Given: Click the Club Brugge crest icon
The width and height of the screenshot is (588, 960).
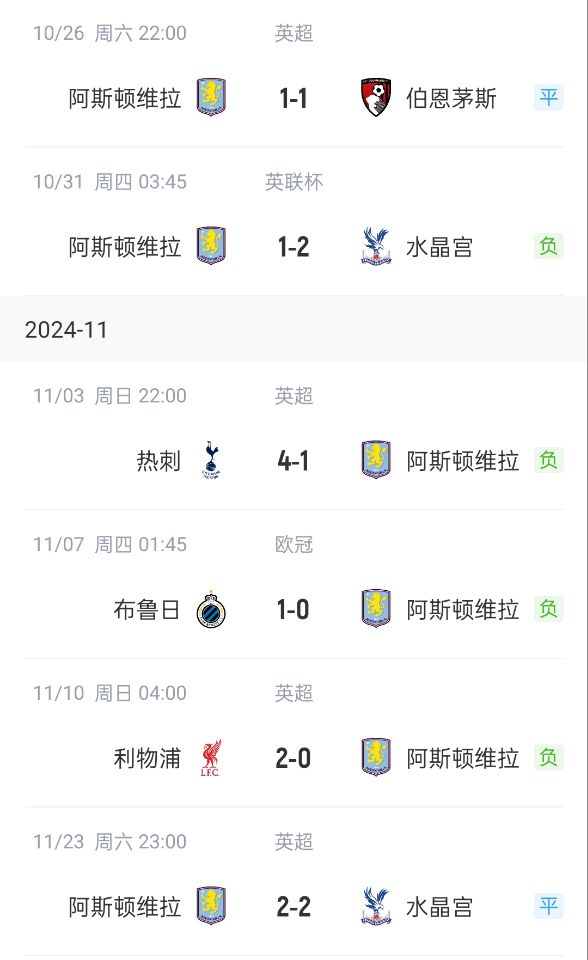Looking at the screenshot, I should (211, 609).
